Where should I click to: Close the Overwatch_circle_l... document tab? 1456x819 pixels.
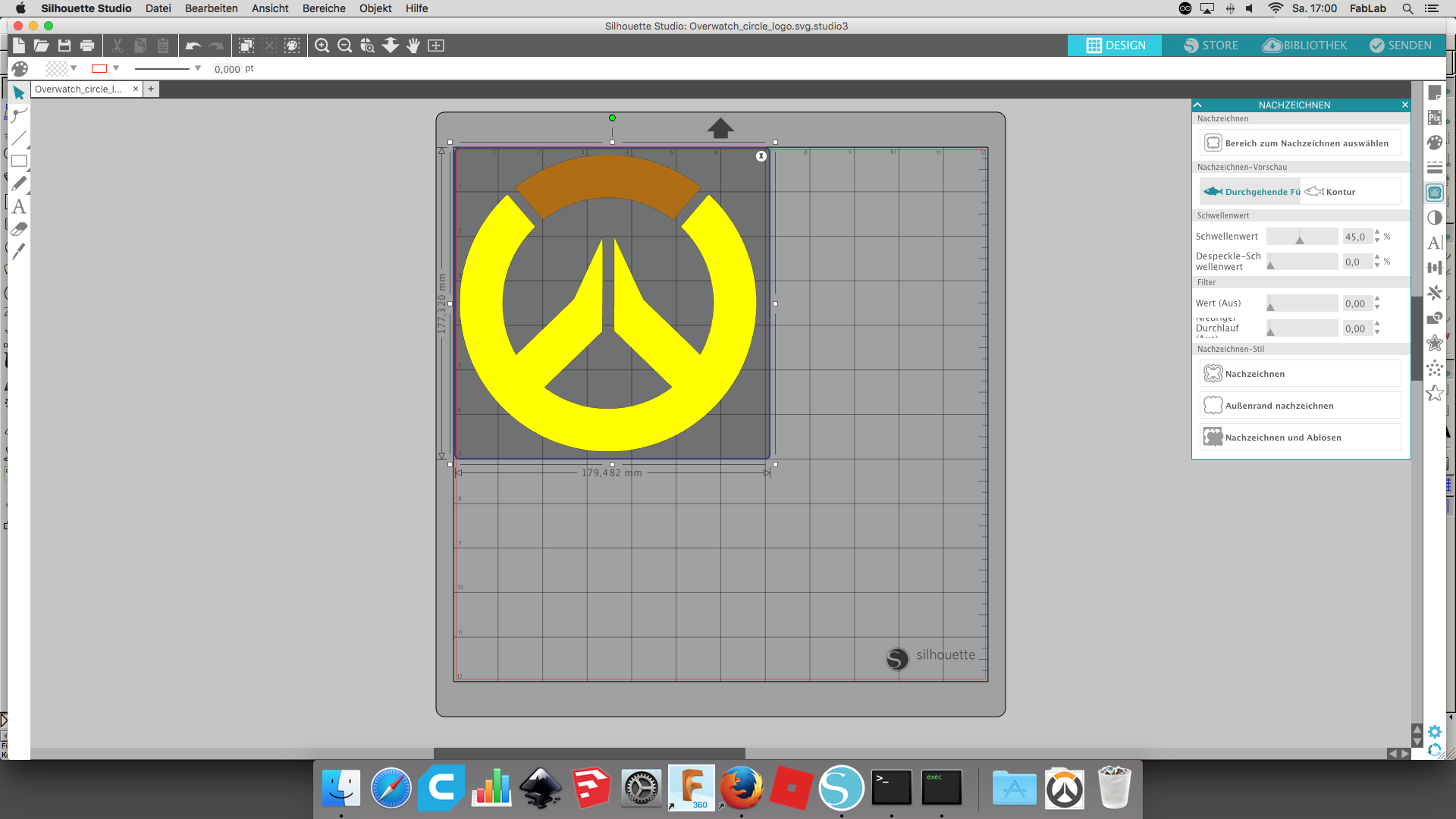pos(136,89)
